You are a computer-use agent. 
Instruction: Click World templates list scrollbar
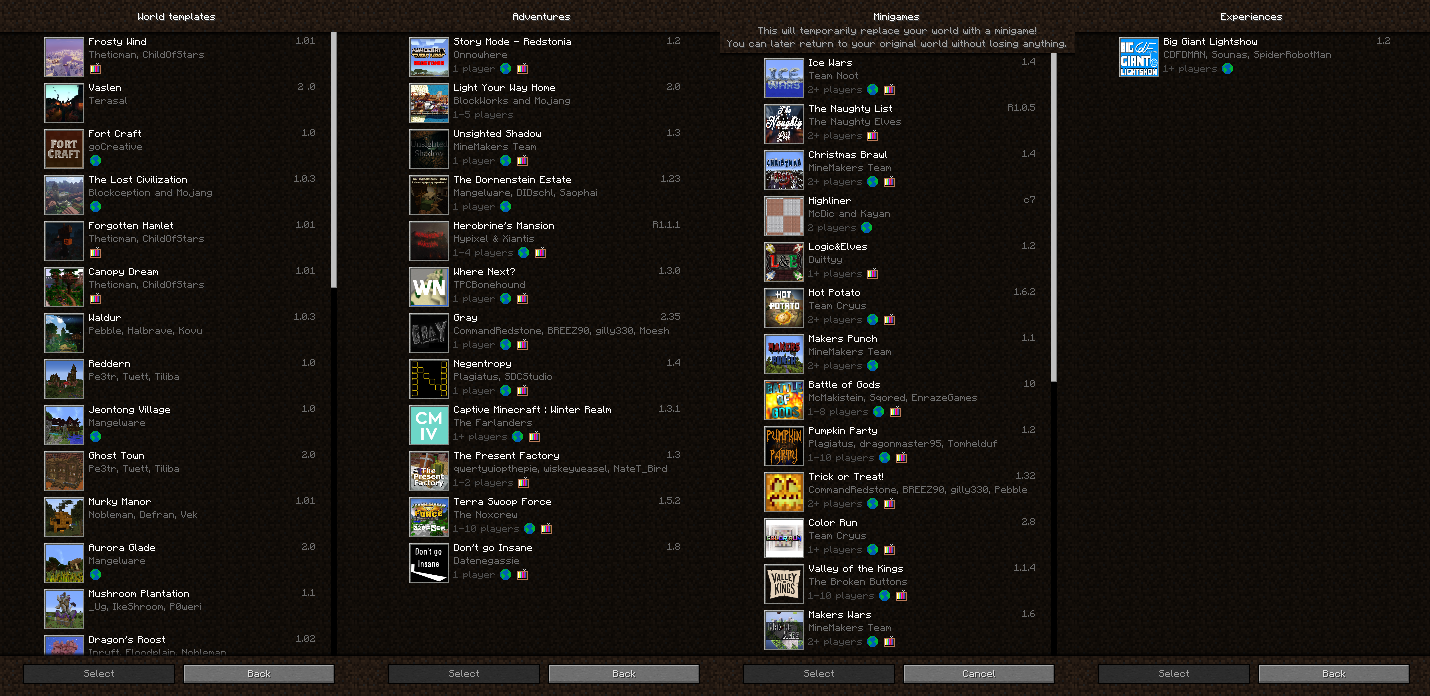(x=334, y=160)
